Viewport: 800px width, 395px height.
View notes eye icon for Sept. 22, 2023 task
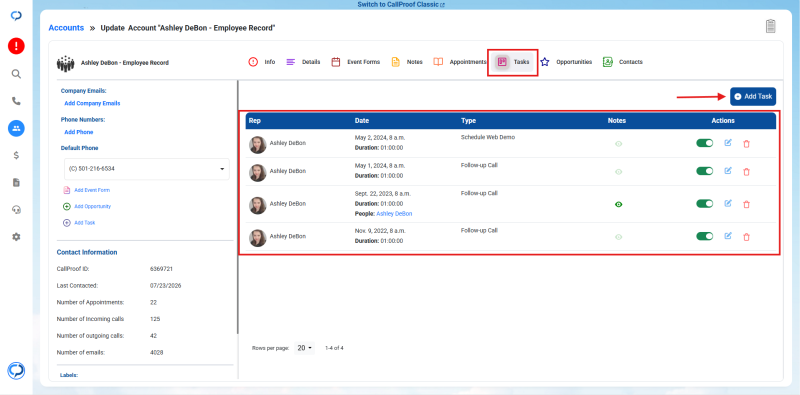coord(618,204)
